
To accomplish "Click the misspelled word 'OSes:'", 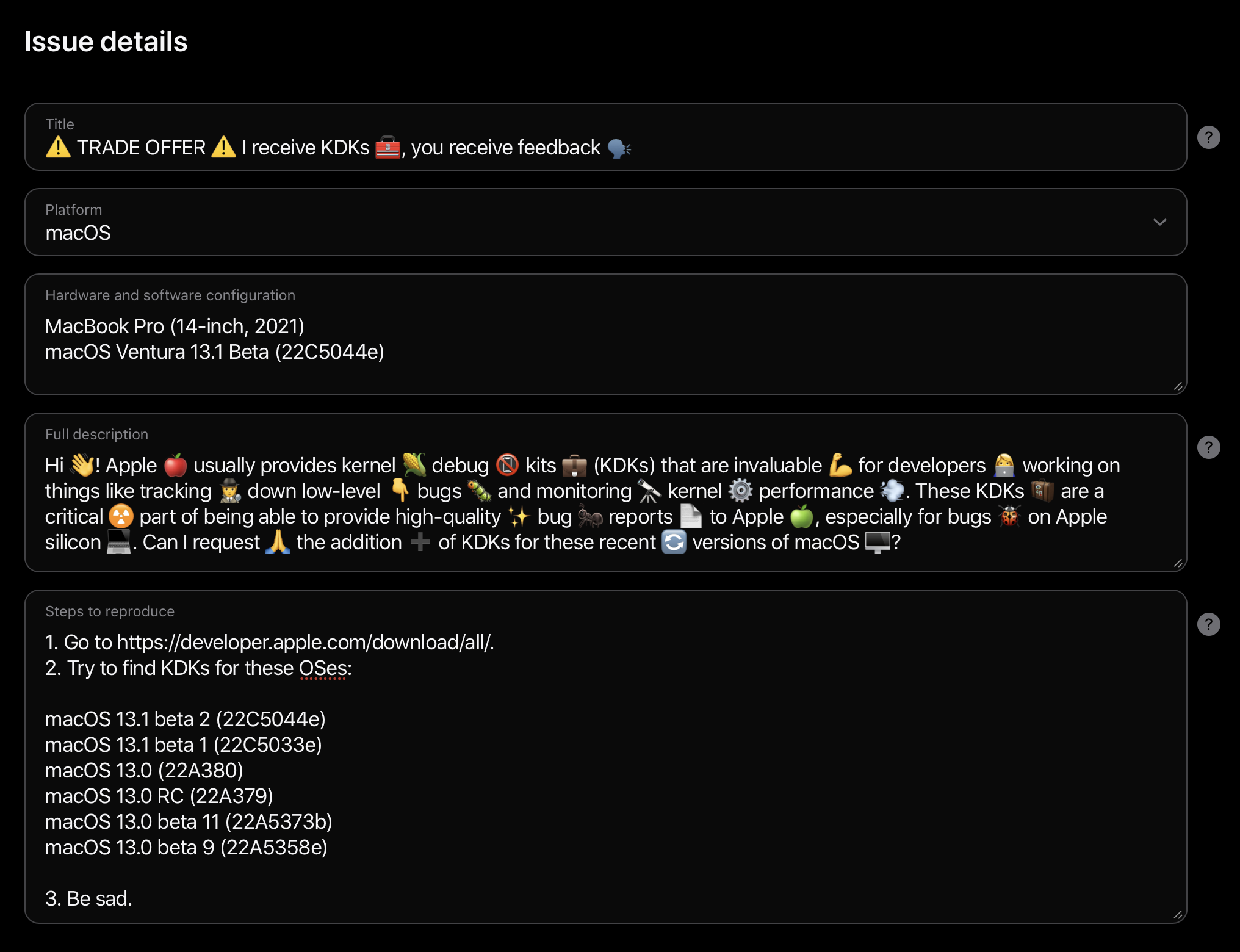I will pos(325,668).
